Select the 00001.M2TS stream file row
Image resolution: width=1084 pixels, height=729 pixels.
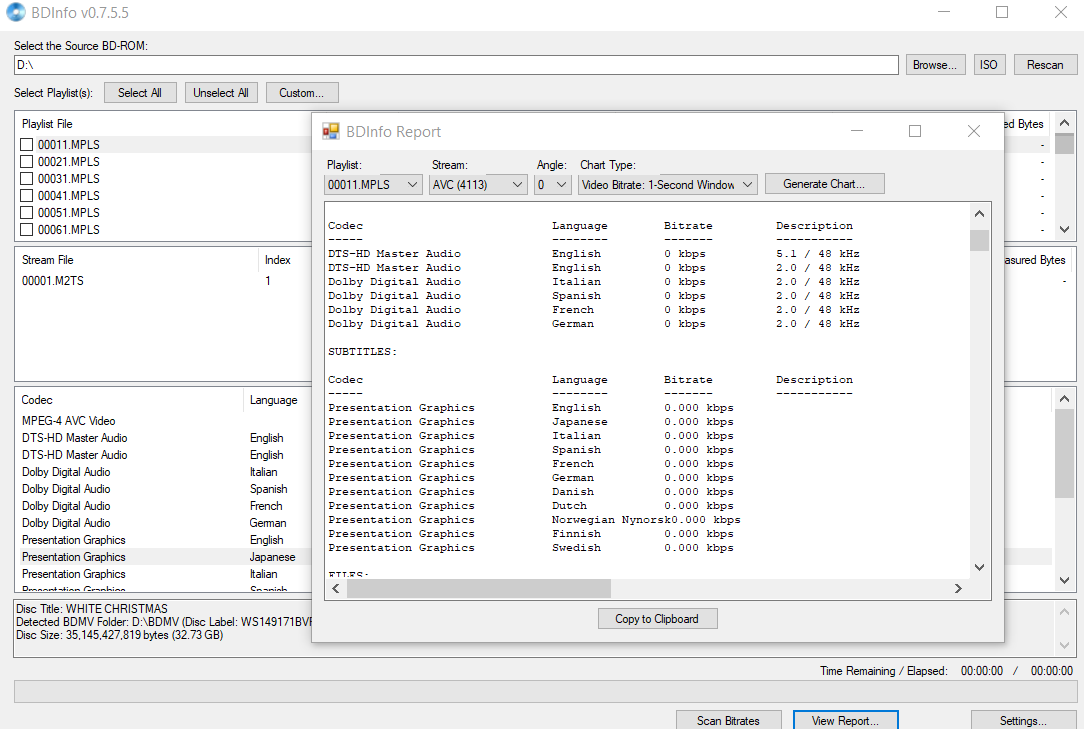pyautogui.click(x=163, y=281)
